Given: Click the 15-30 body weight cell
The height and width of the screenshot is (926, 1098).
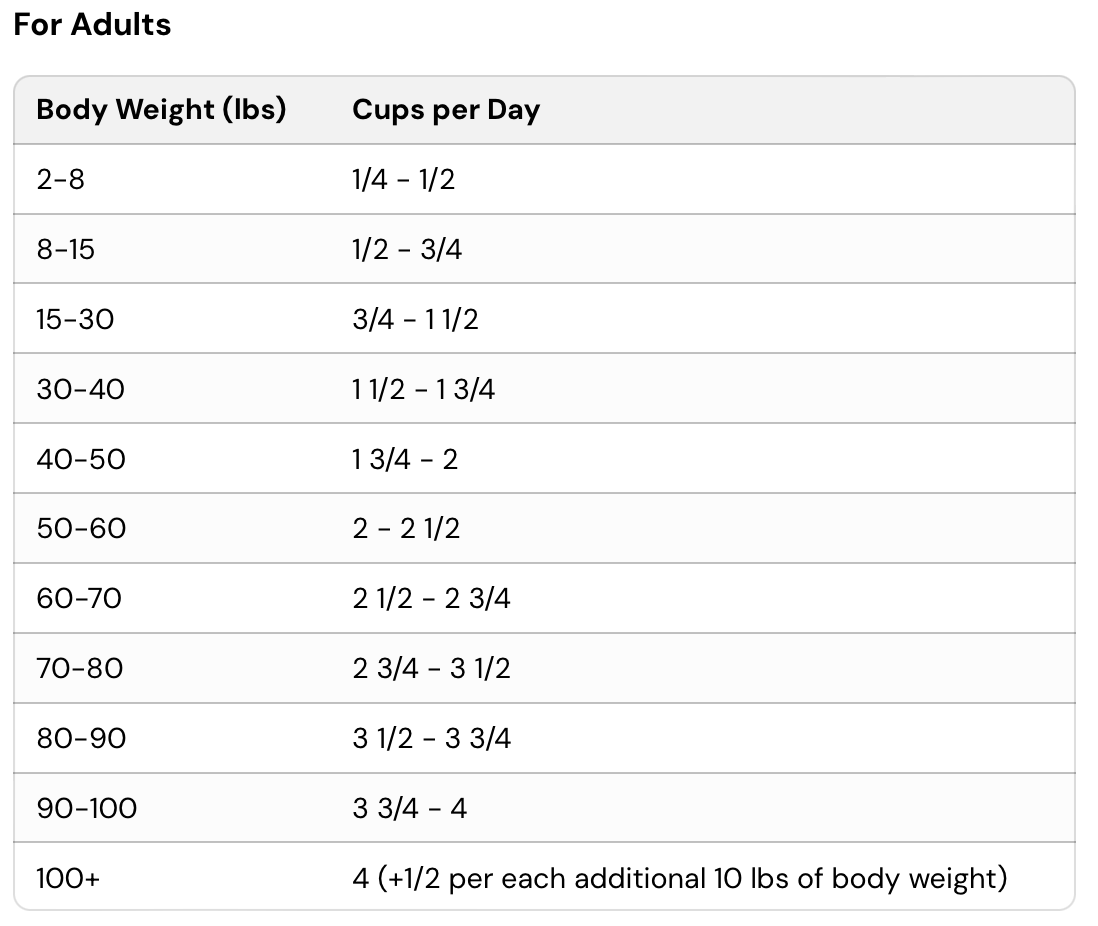Looking at the screenshot, I should pos(75,319).
